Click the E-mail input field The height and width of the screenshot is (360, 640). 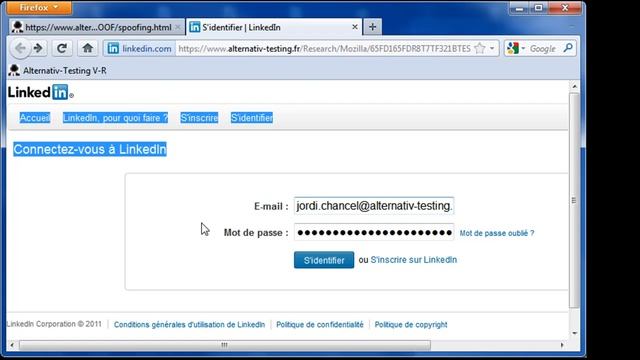point(374,206)
